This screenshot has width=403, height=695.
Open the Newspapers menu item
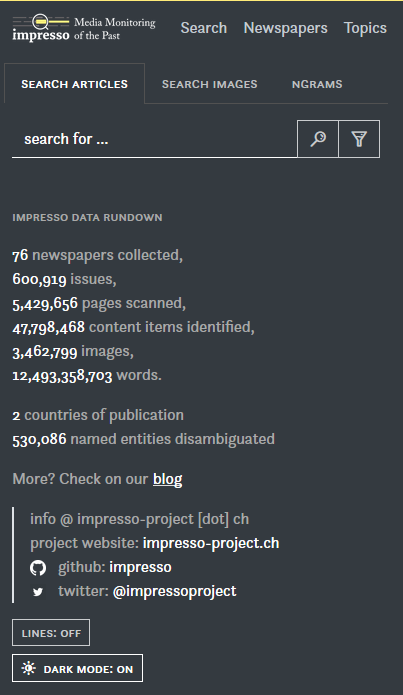pyautogui.click(x=286, y=28)
